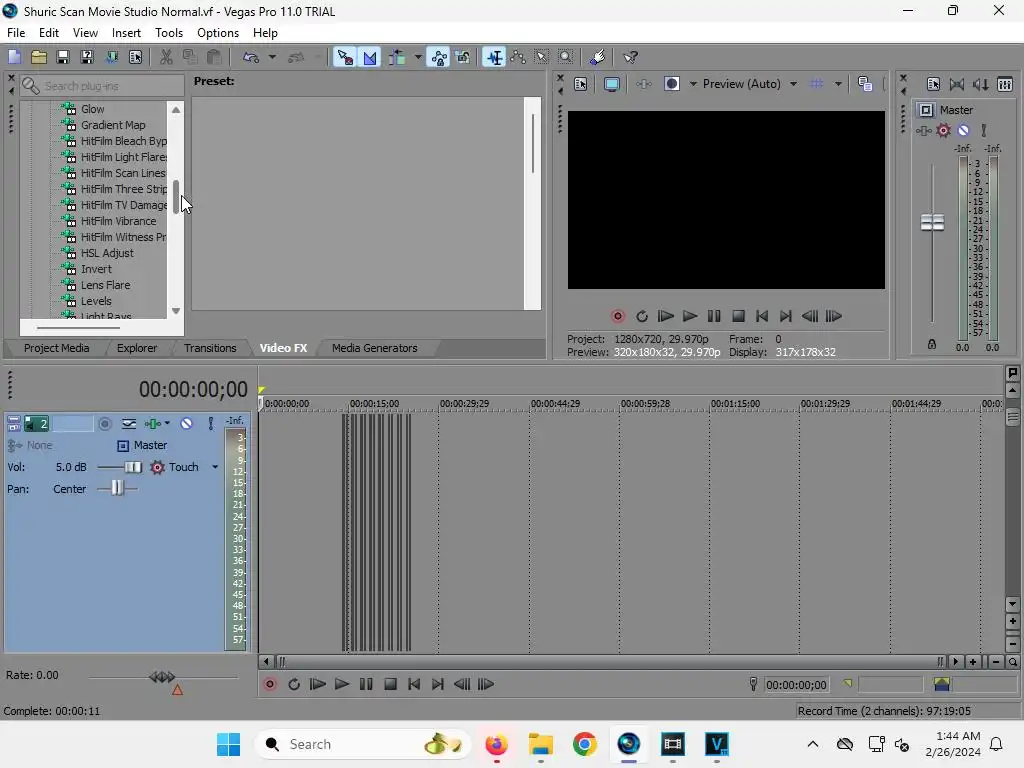The height and width of the screenshot is (768, 1024).
Task: Mute the Master bus
Action: point(963,131)
